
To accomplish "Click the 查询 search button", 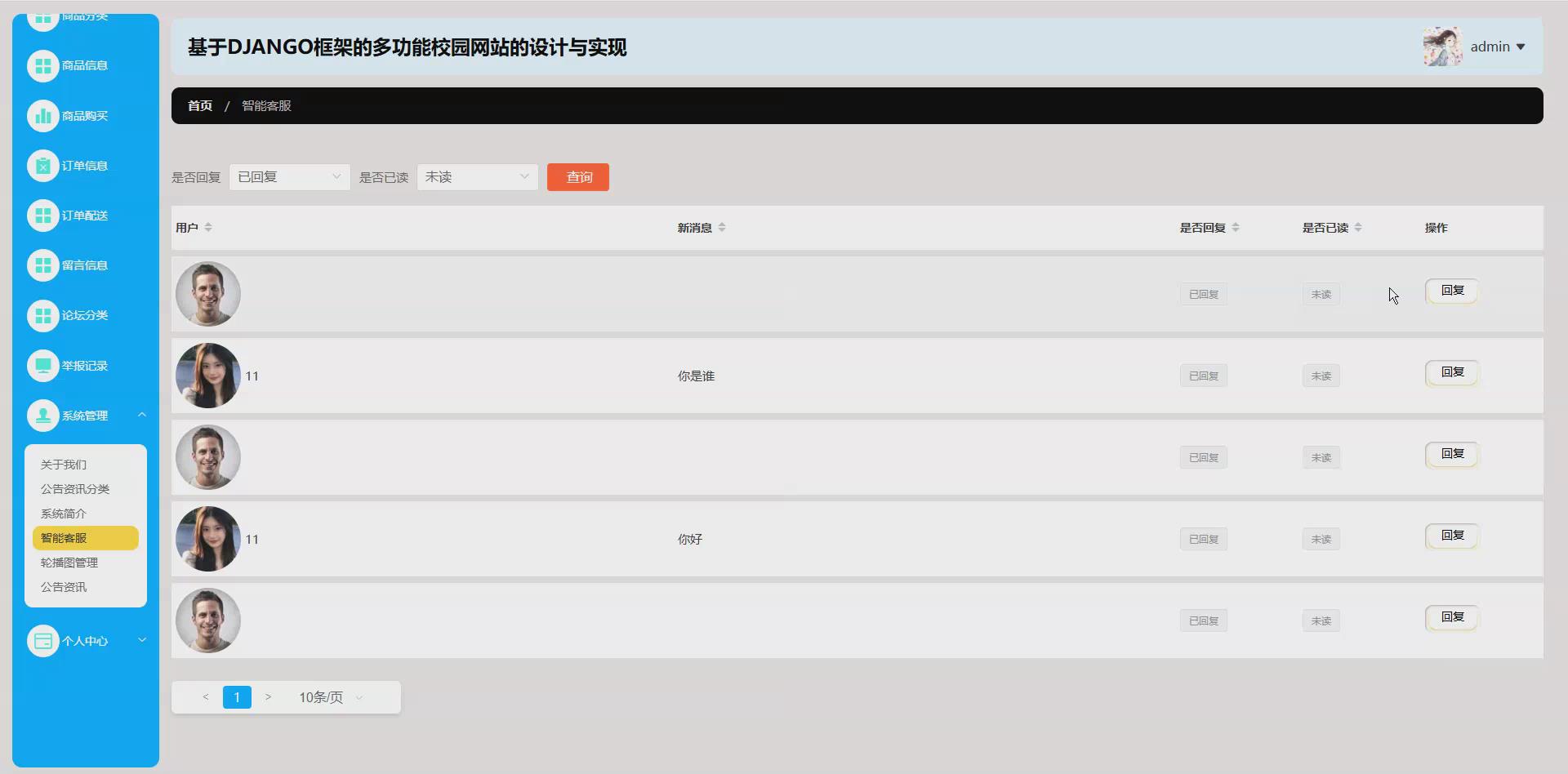I will [x=578, y=177].
